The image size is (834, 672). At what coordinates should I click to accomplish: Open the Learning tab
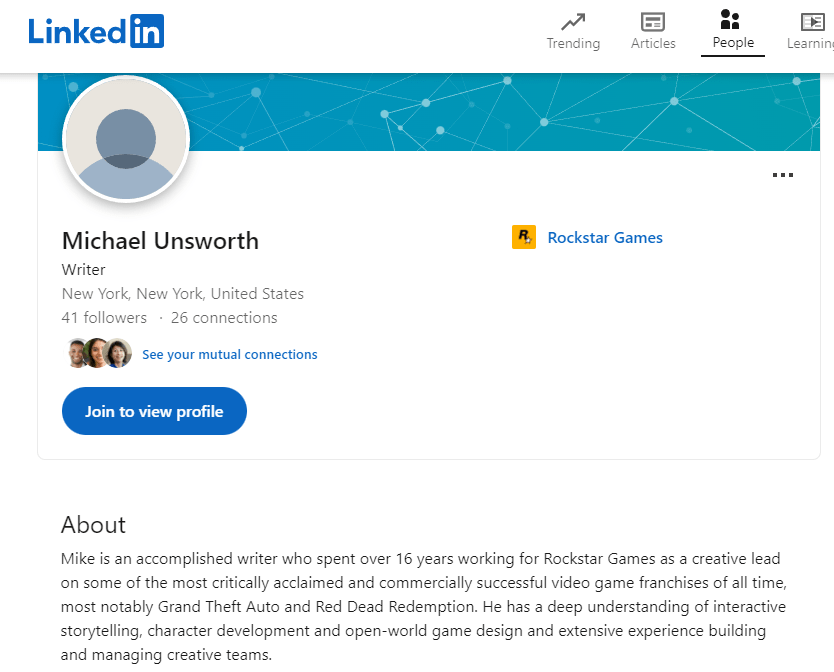pyautogui.click(x=812, y=31)
